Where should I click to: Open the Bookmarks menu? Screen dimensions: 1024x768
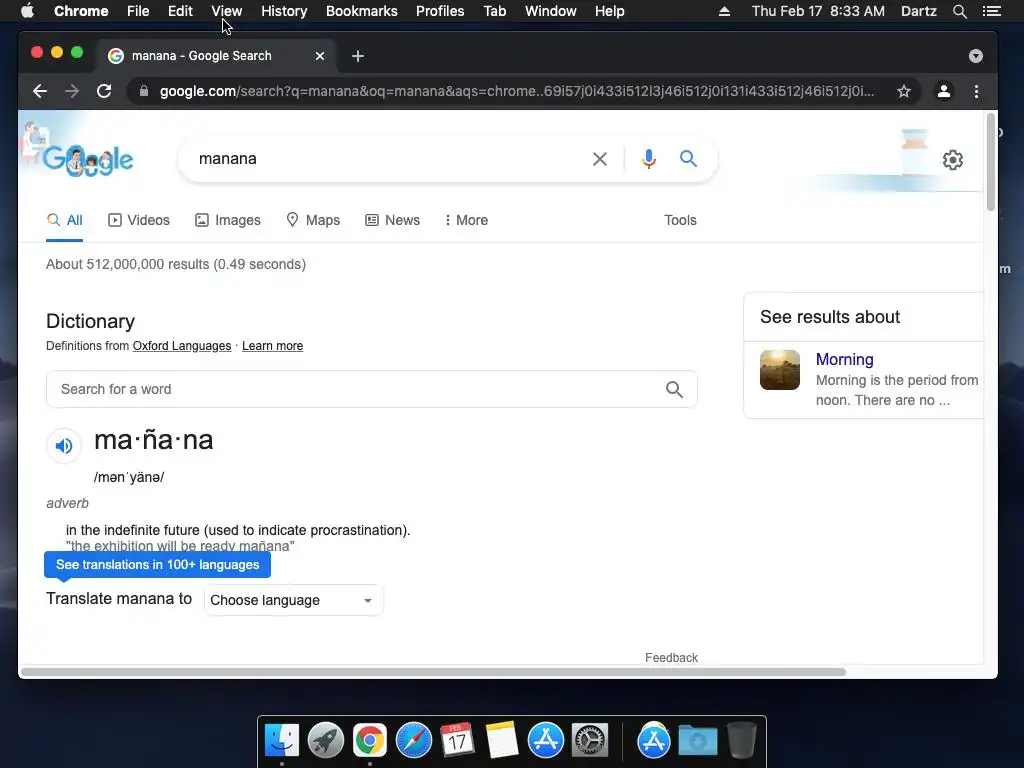click(x=362, y=11)
